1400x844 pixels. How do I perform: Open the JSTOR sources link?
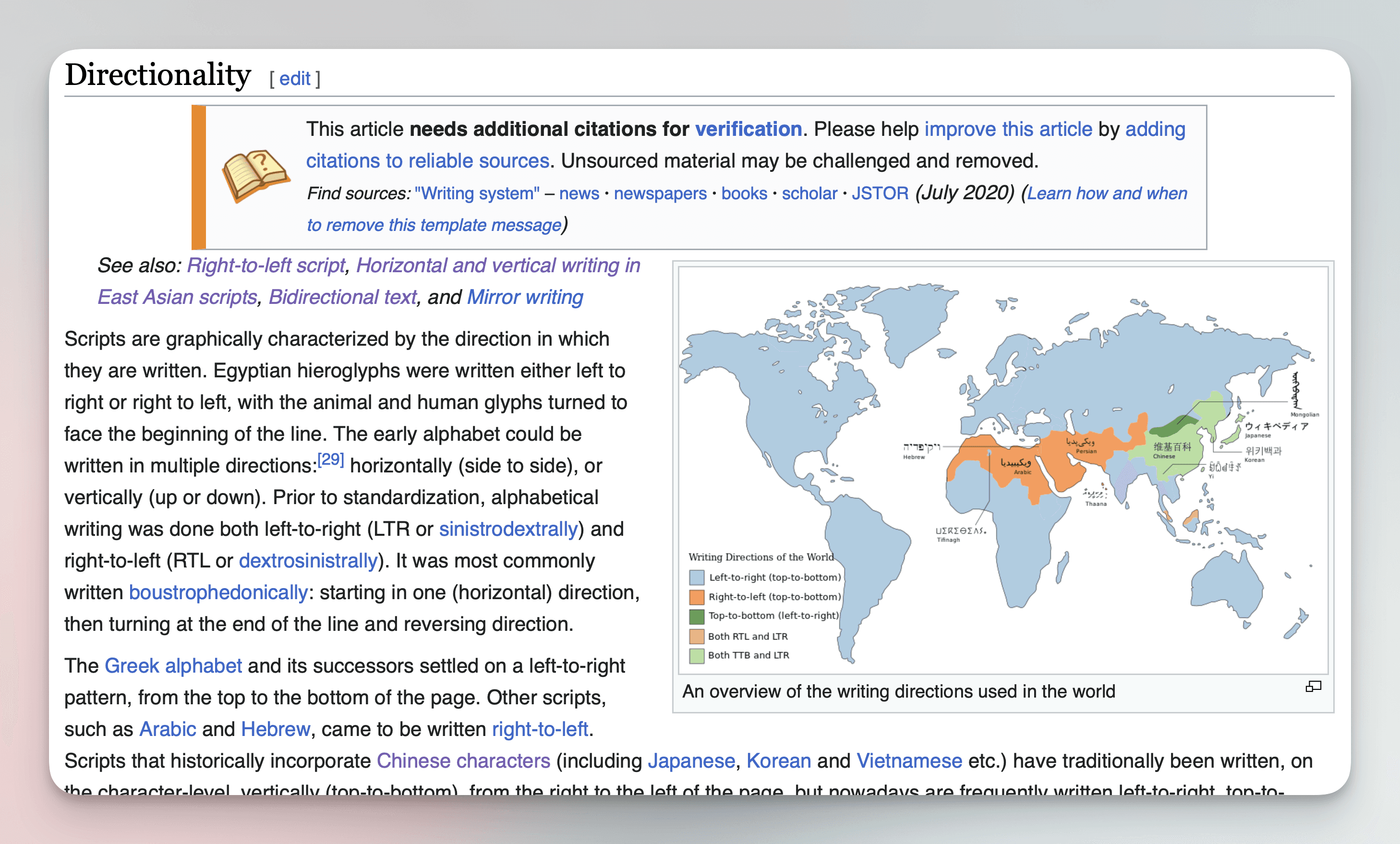(x=880, y=193)
